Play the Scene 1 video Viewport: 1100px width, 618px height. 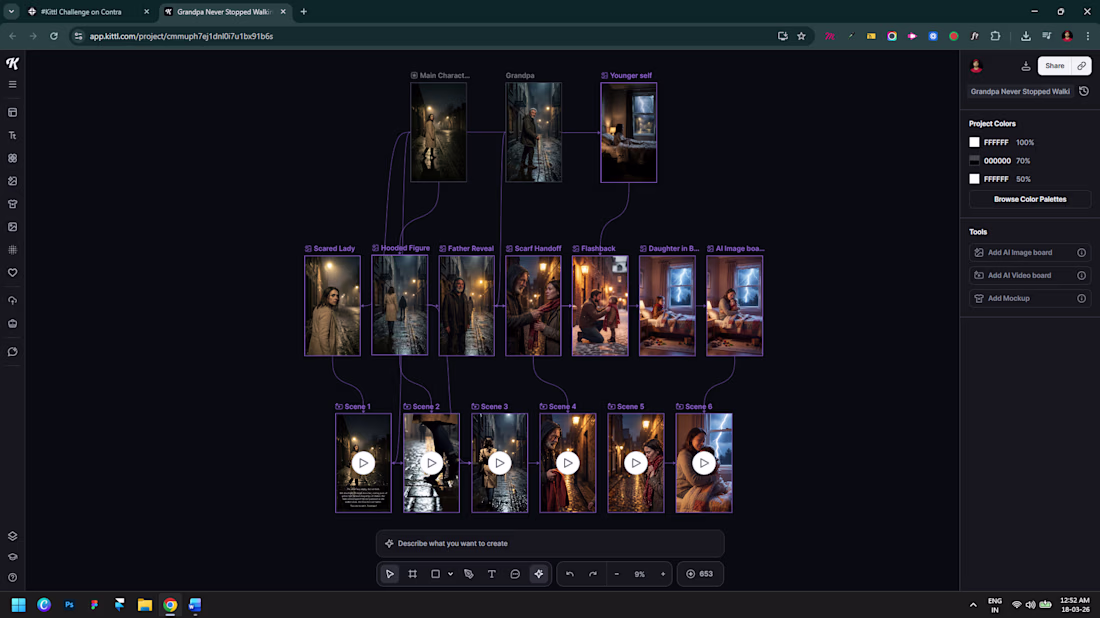[363, 463]
